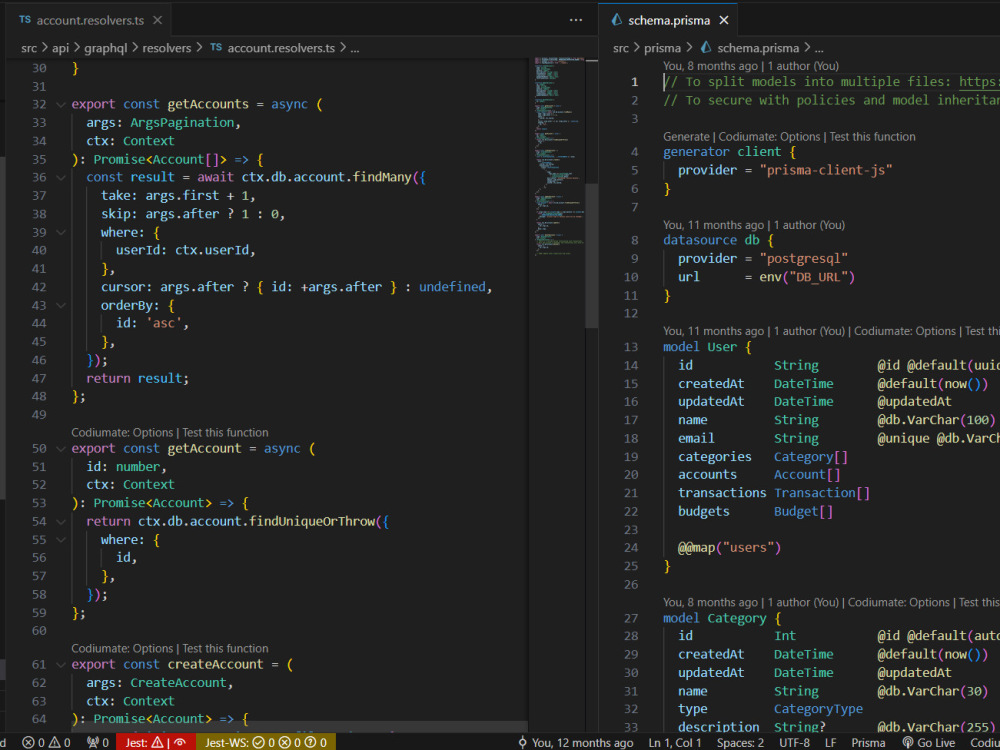
Task: Click 'LF' end of line selector
Action: [x=831, y=742]
